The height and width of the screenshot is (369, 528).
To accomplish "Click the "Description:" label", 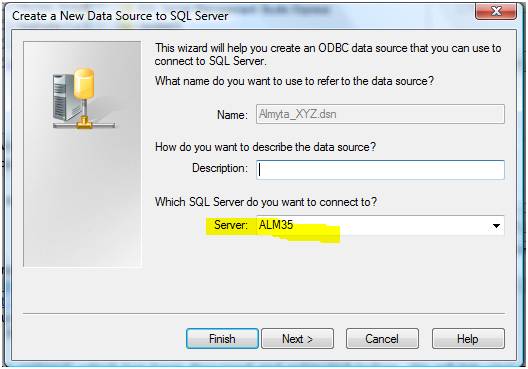I will point(220,168).
